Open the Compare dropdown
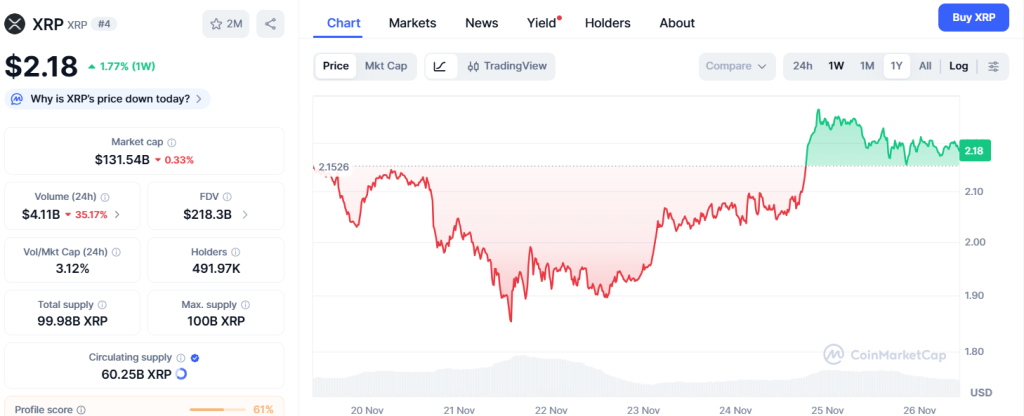1024x416 pixels. (738, 66)
